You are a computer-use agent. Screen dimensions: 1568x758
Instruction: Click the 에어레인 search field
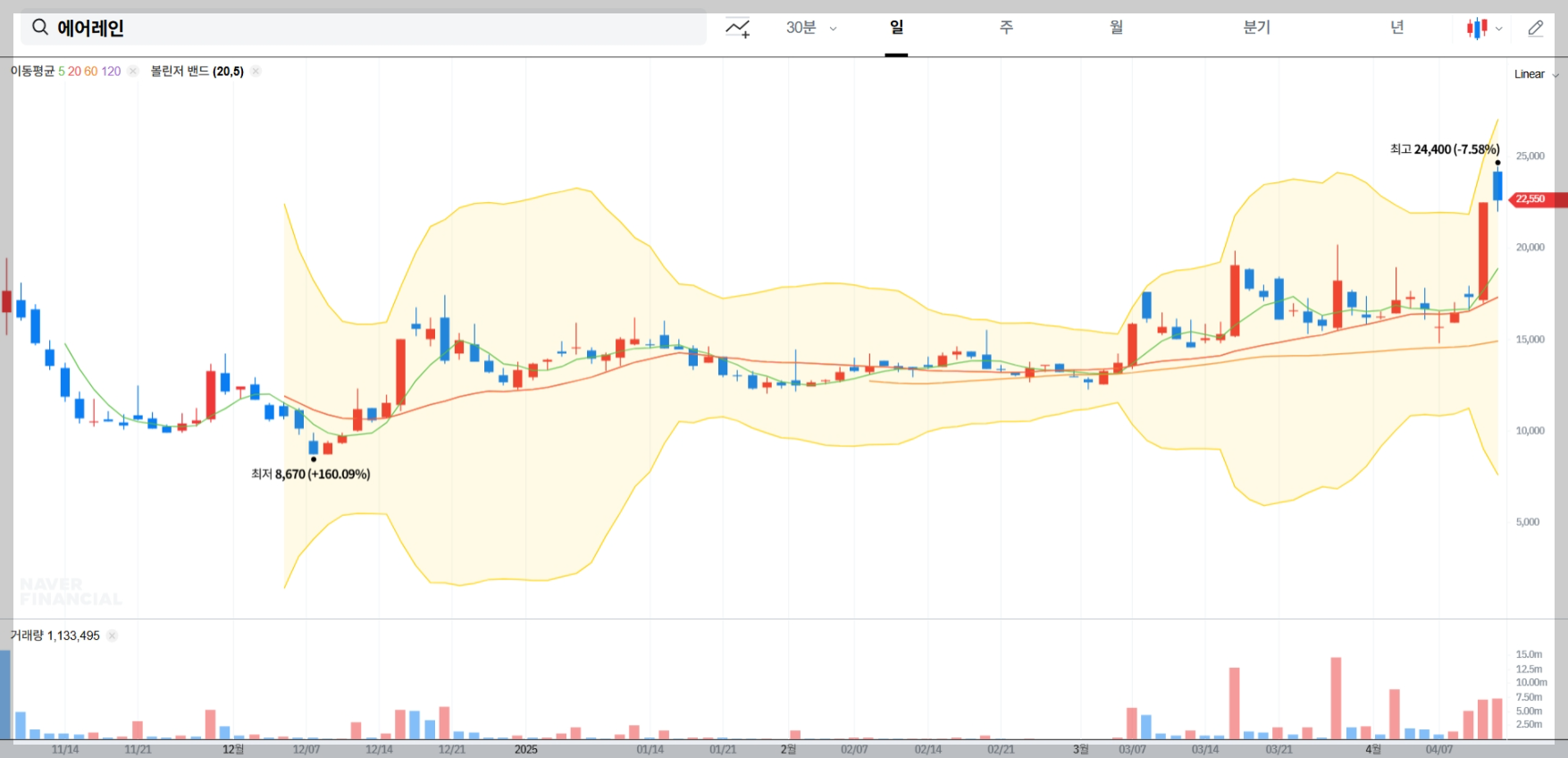[x=364, y=28]
